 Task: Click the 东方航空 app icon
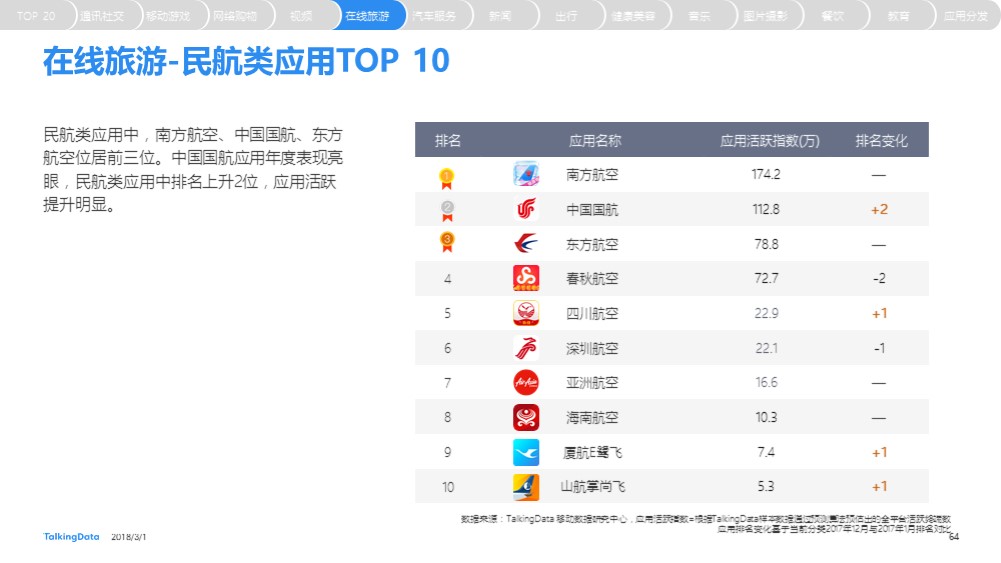[526, 244]
